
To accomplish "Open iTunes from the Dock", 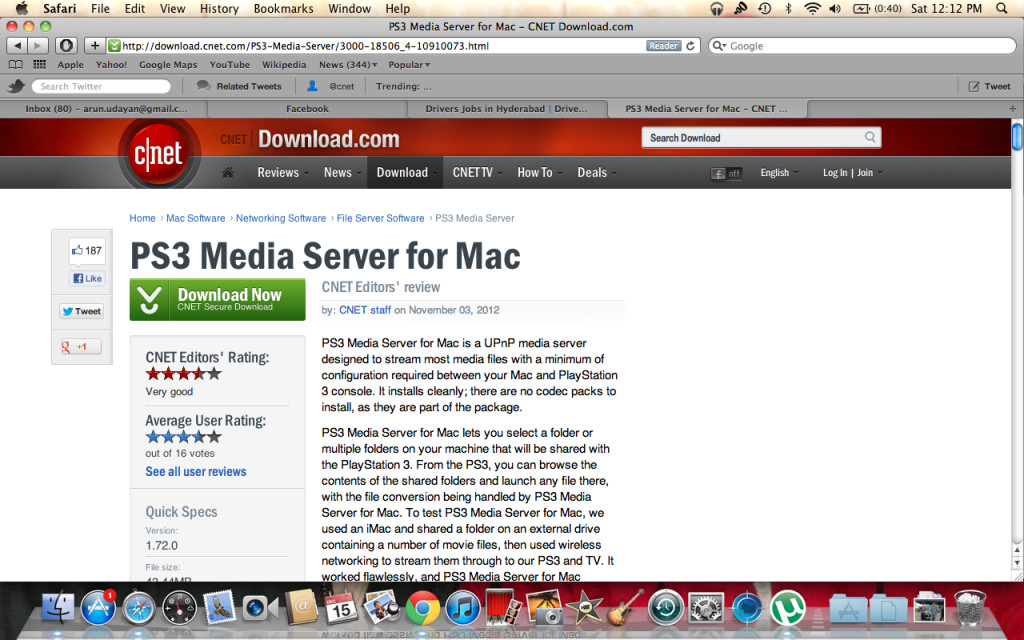I will (462, 609).
